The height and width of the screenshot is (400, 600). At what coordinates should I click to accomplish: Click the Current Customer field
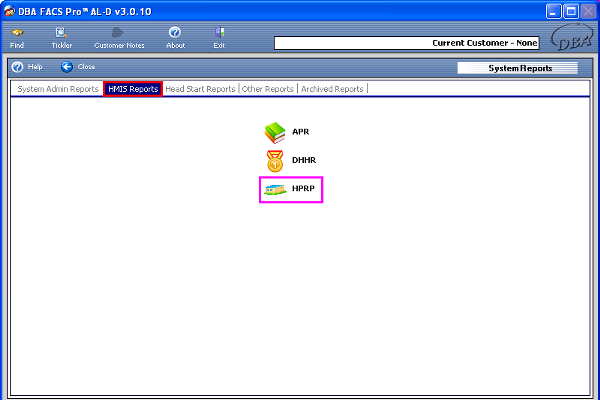tap(406, 43)
